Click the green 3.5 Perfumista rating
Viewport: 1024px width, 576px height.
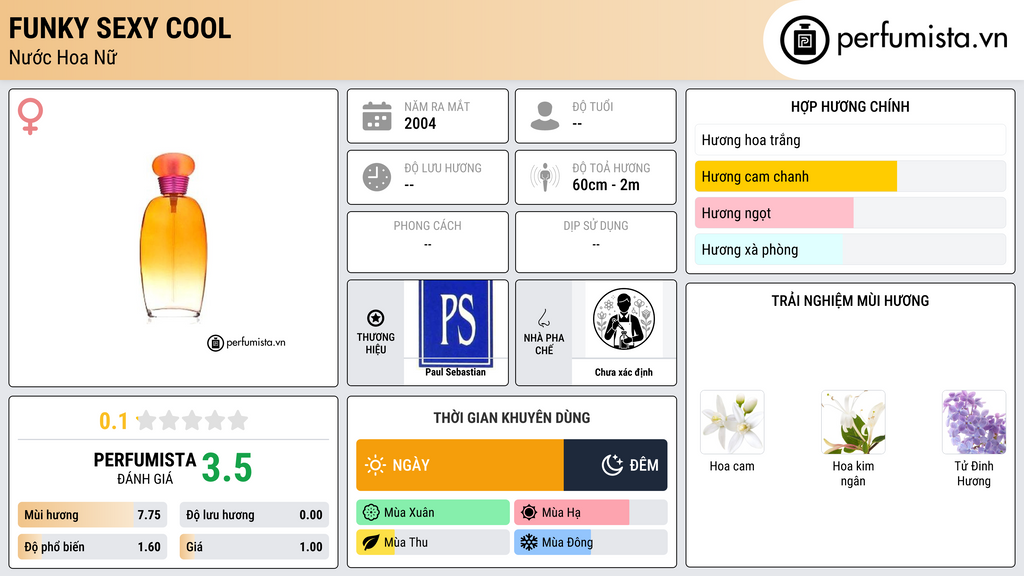point(227,468)
